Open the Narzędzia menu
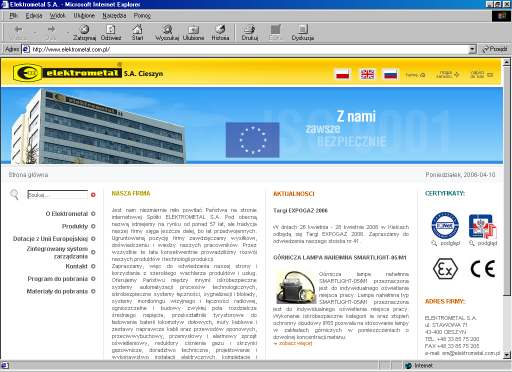The width and height of the screenshot is (512, 372). pos(114,16)
